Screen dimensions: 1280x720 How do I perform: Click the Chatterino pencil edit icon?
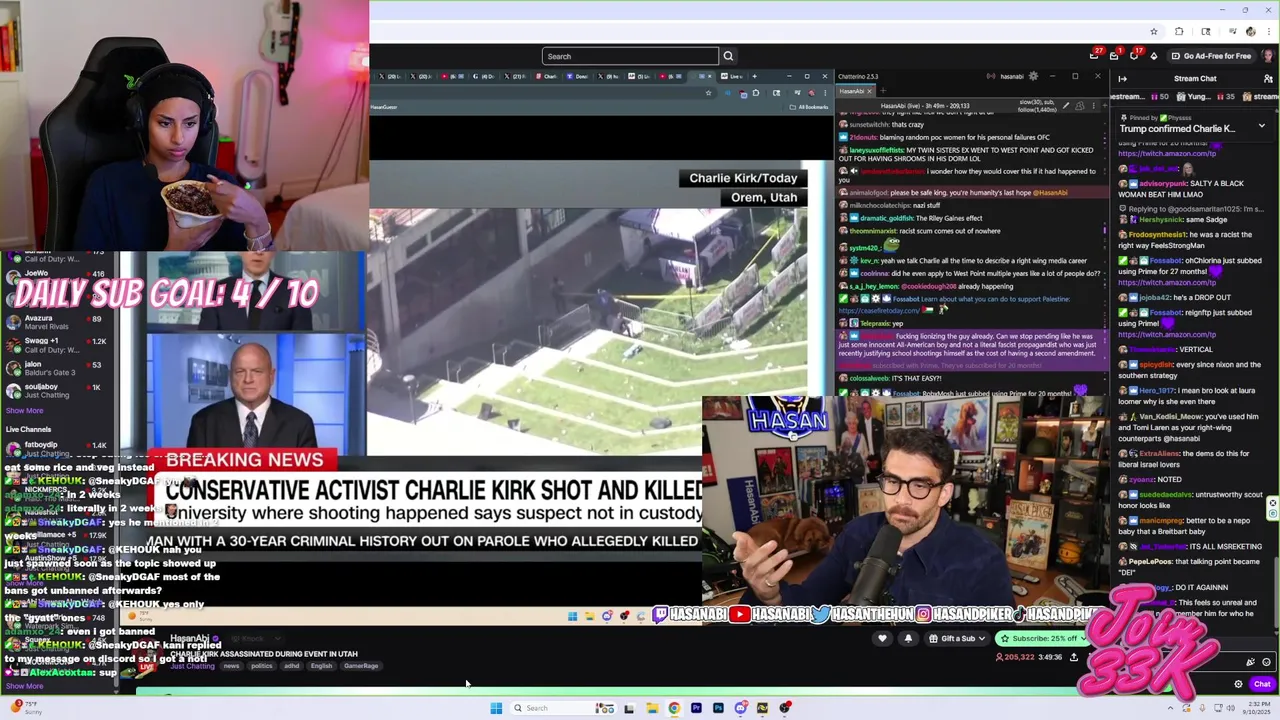1066,105
